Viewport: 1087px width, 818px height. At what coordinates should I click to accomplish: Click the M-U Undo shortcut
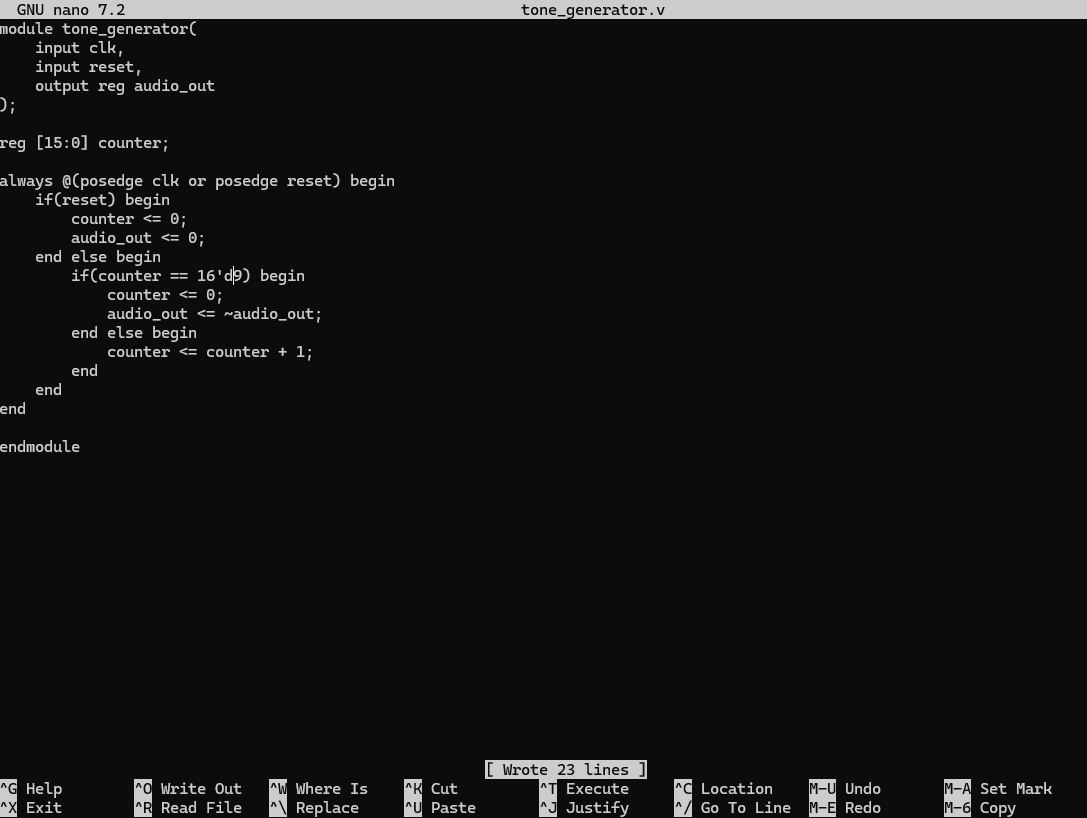[845, 789]
